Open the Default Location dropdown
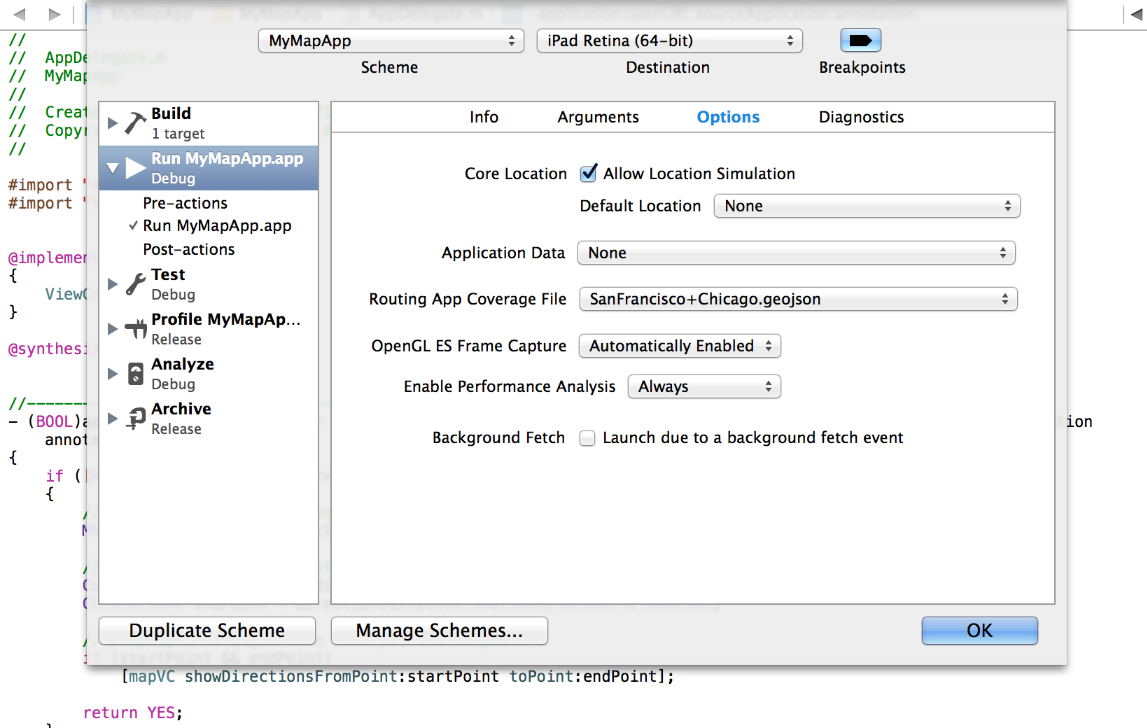 tap(866, 206)
